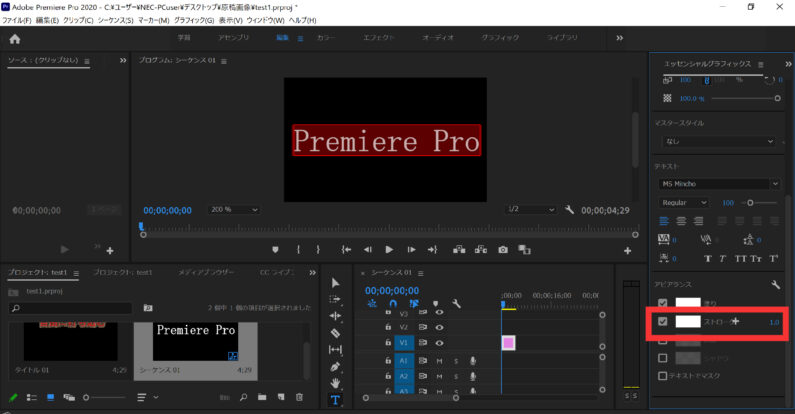
Task: Click the Home icon
Action: (x=15, y=39)
